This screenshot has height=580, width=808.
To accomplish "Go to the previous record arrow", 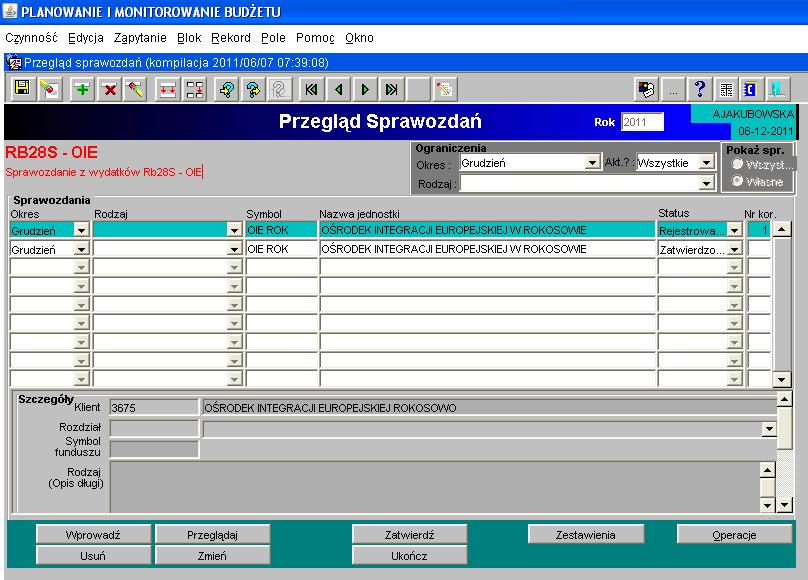I will [339, 89].
